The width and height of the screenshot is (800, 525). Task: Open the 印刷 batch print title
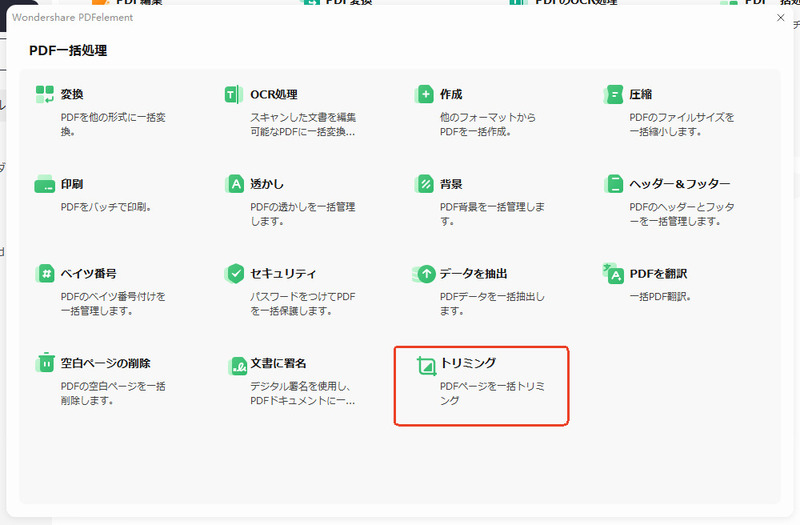pyautogui.click(x=72, y=184)
